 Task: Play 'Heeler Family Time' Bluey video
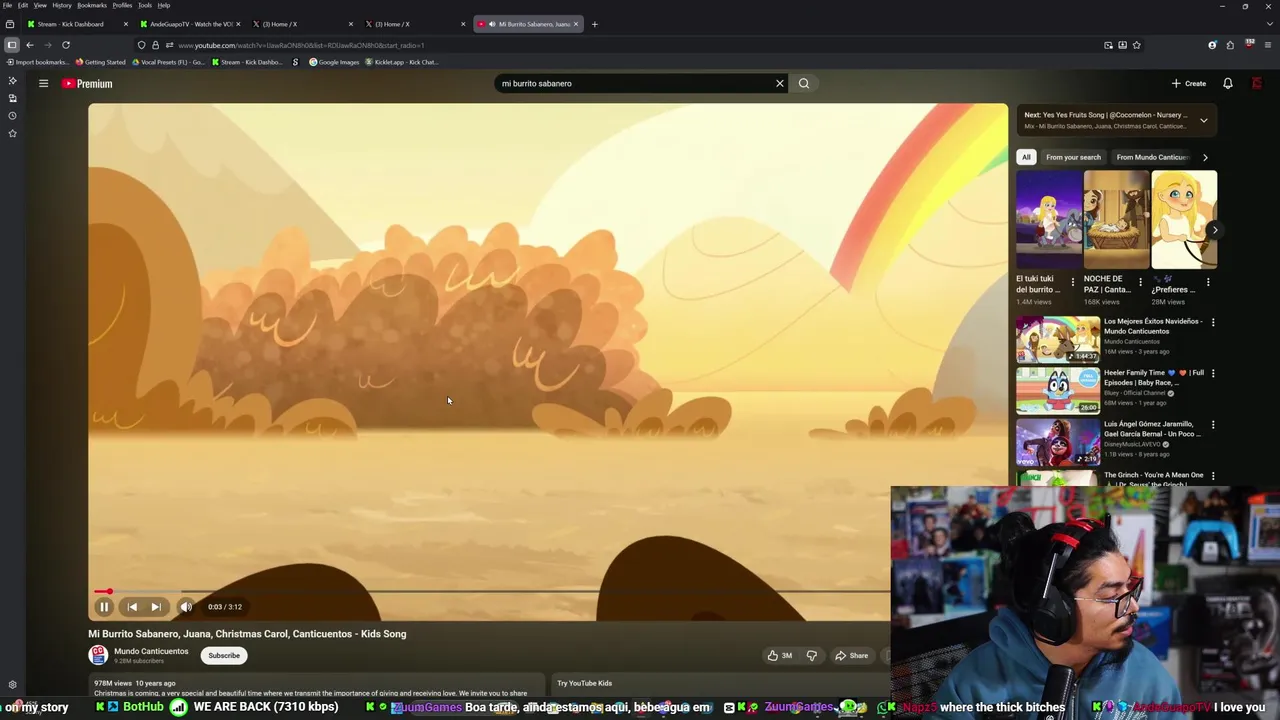[1058, 390]
